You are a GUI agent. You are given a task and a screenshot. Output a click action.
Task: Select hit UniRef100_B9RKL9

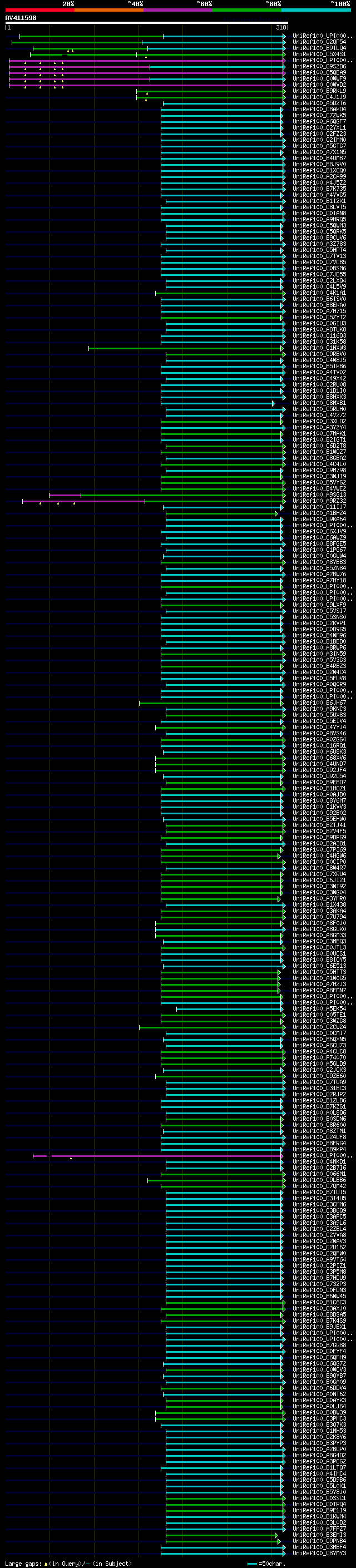(x=319, y=91)
